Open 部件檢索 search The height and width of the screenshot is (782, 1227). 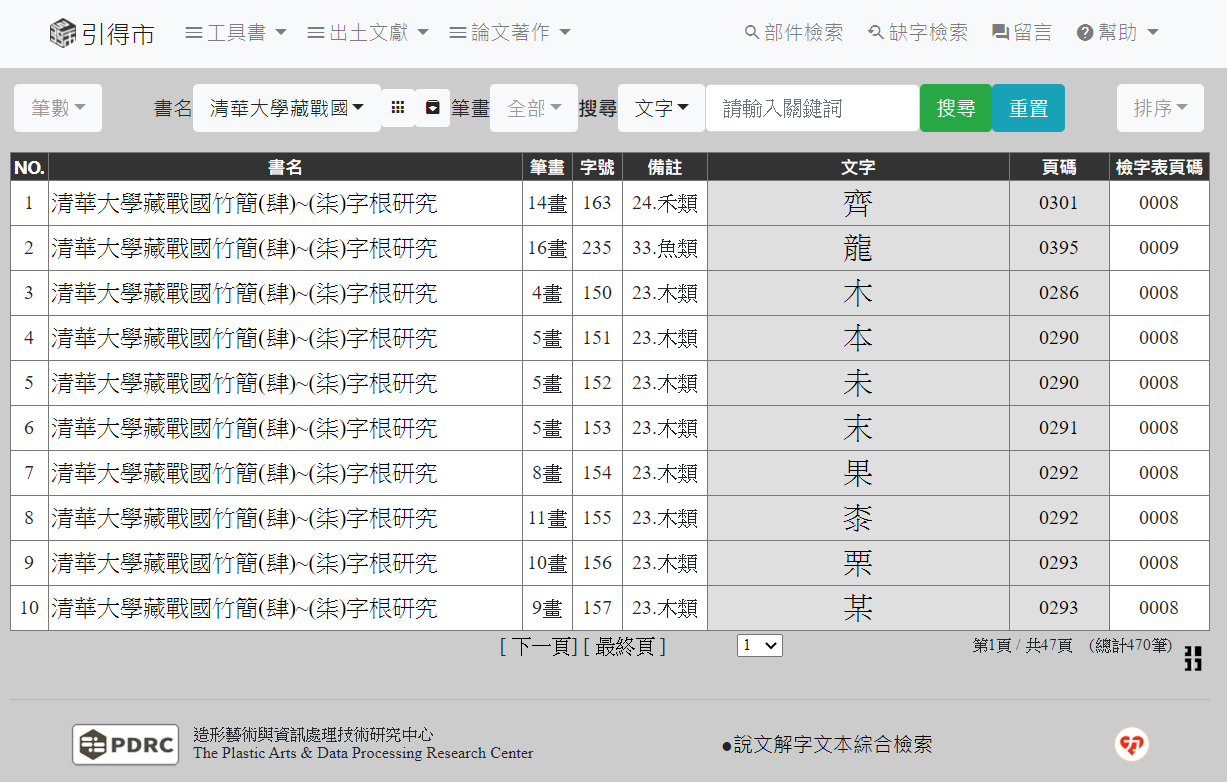[x=794, y=33]
